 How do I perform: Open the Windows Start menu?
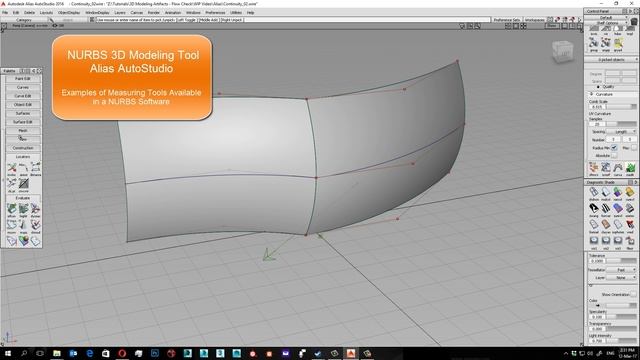(x=8, y=353)
